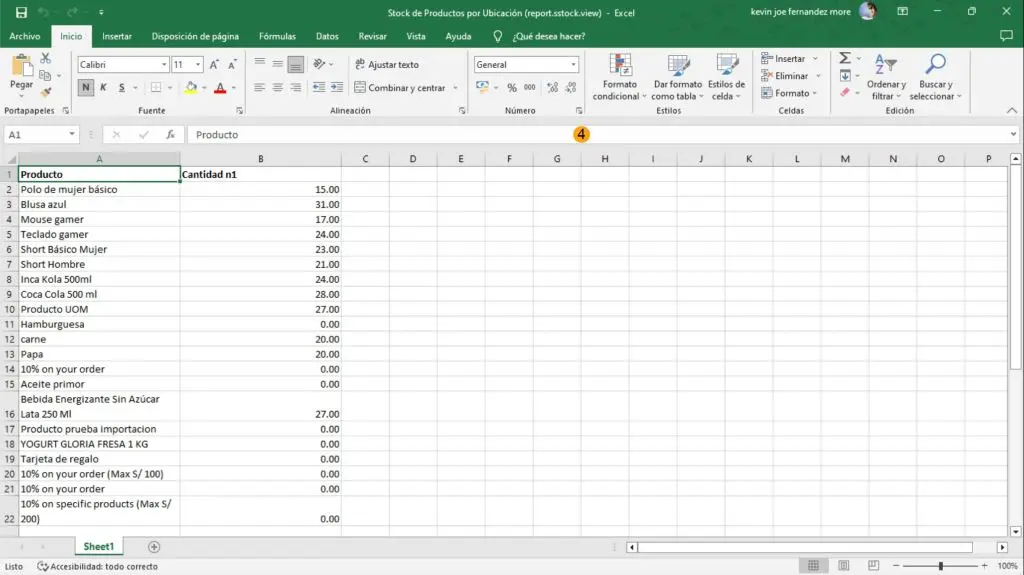Toggle bold (N) formatting
Screen dimensions: 1024x575
(x=86, y=88)
